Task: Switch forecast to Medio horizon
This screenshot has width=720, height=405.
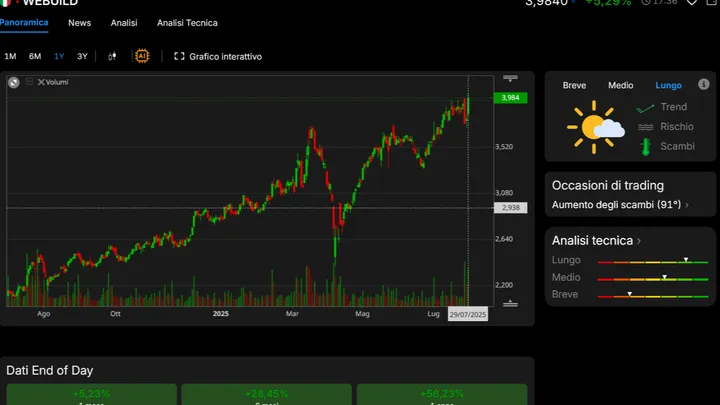Action: point(620,85)
